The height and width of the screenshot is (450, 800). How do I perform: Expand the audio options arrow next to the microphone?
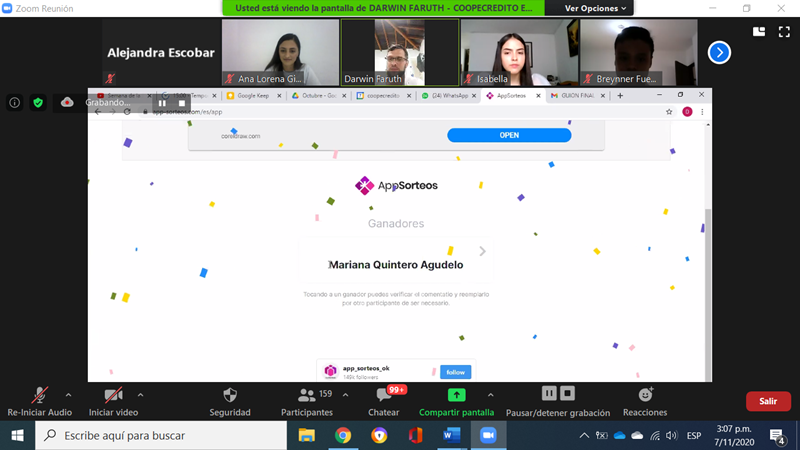coord(68,395)
